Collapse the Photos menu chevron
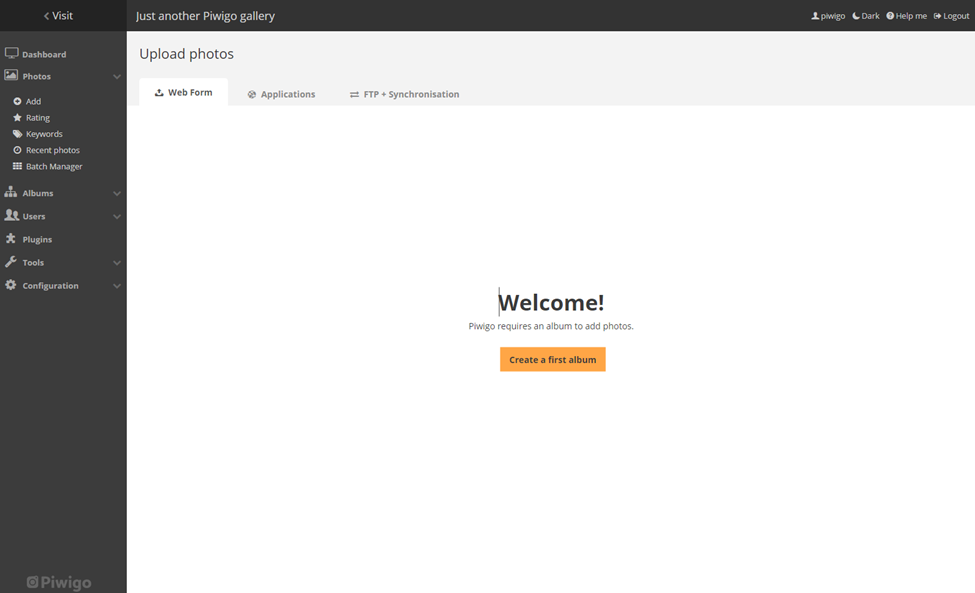The height and width of the screenshot is (593, 975). tap(117, 76)
